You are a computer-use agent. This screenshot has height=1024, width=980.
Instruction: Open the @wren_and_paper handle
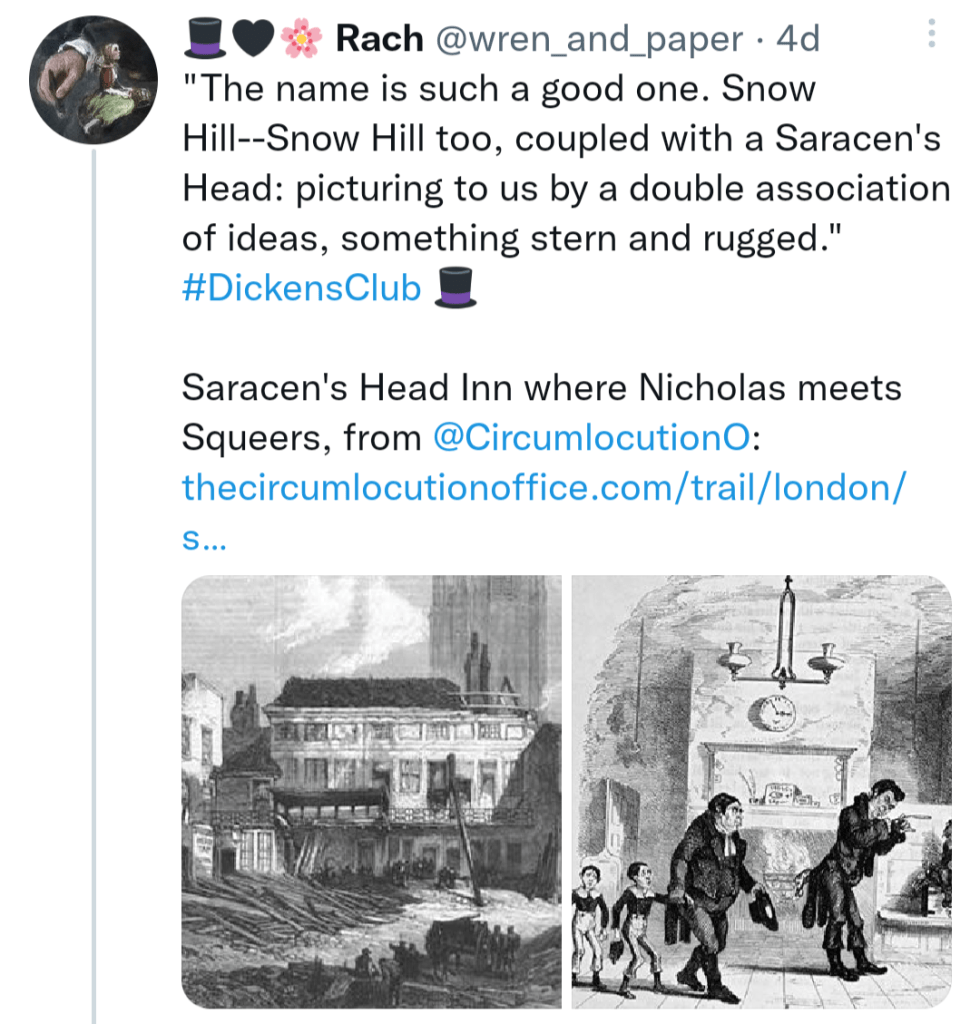click(589, 38)
